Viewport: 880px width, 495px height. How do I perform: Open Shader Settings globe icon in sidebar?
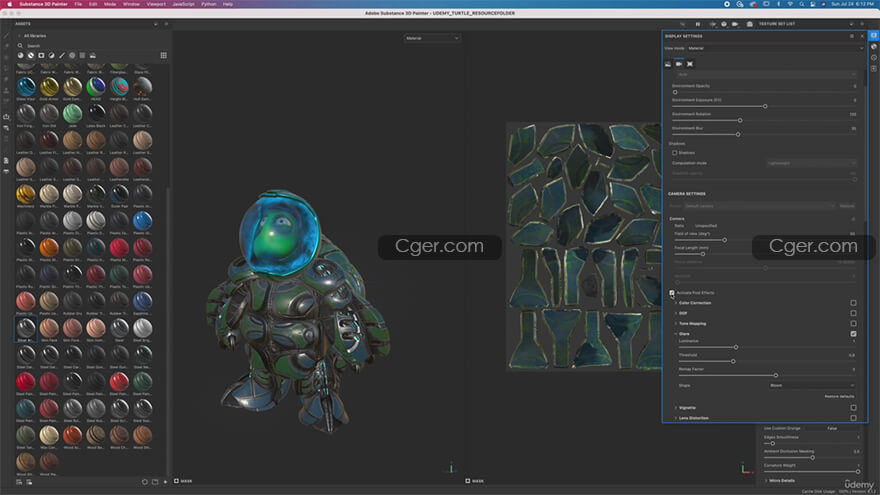pyautogui.click(x=873, y=47)
